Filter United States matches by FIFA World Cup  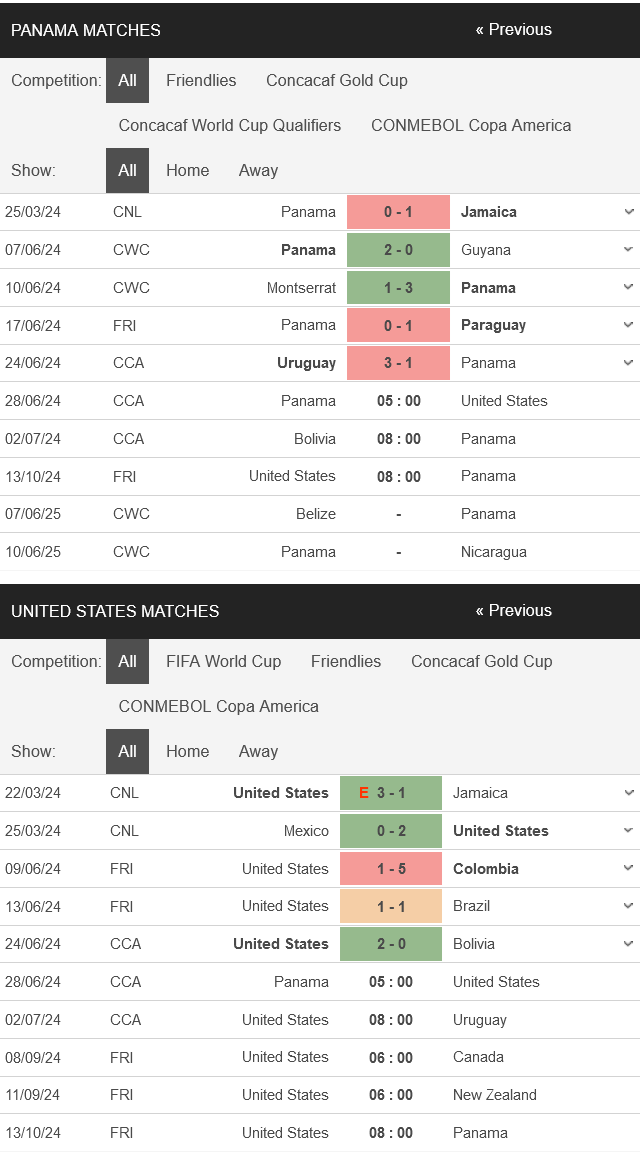point(223,662)
